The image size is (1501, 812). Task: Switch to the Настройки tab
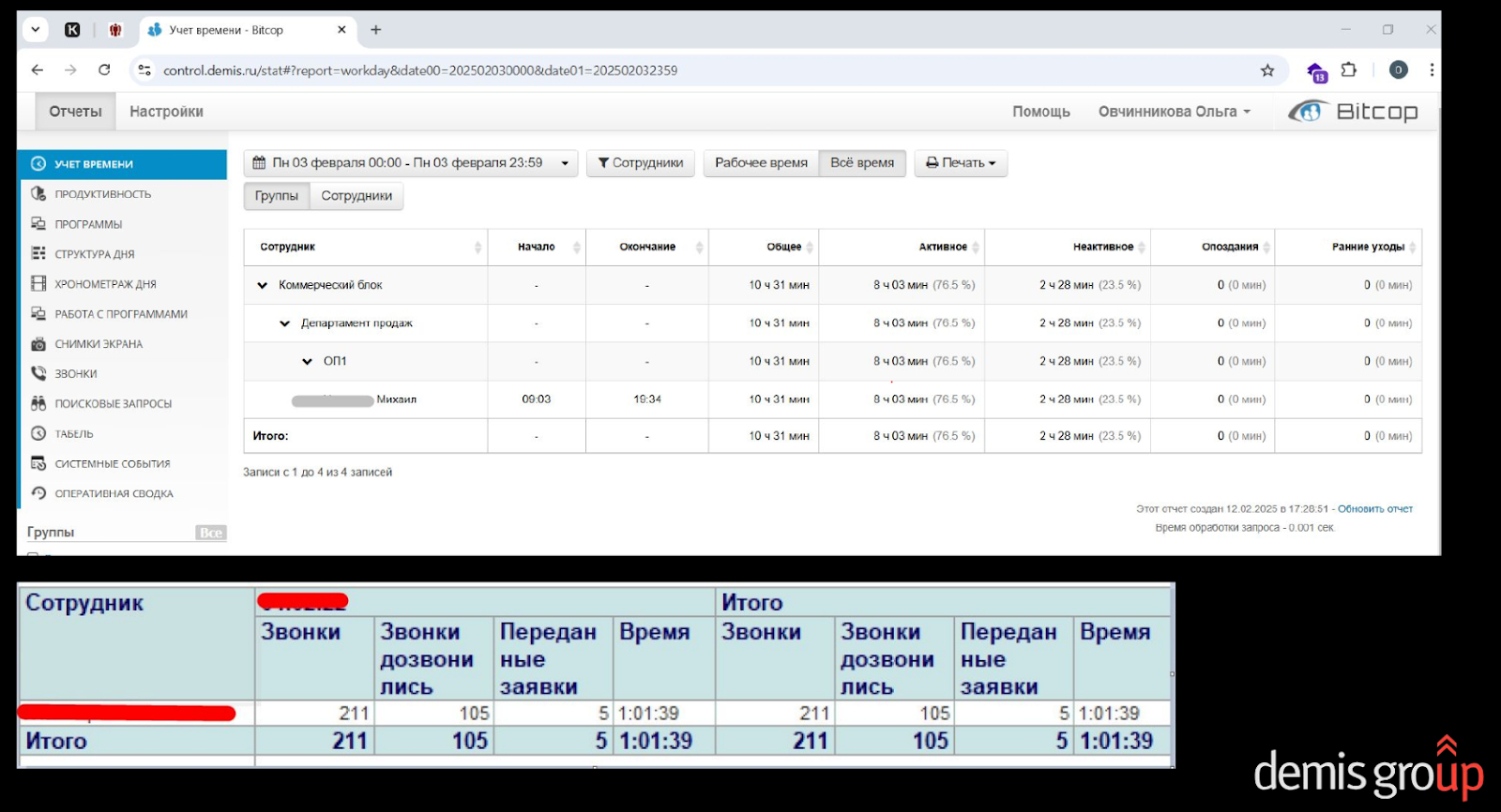coord(166,112)
